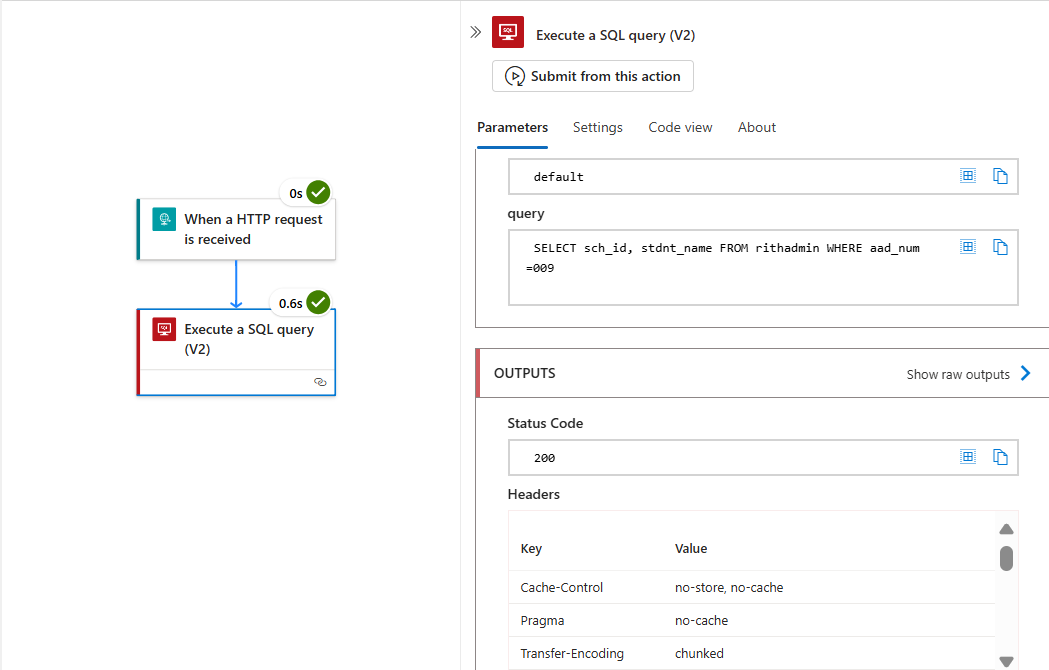Collapse the details panel with double chevron
Viewport: 1049px width, 670px height.
(x=475, y=32)
